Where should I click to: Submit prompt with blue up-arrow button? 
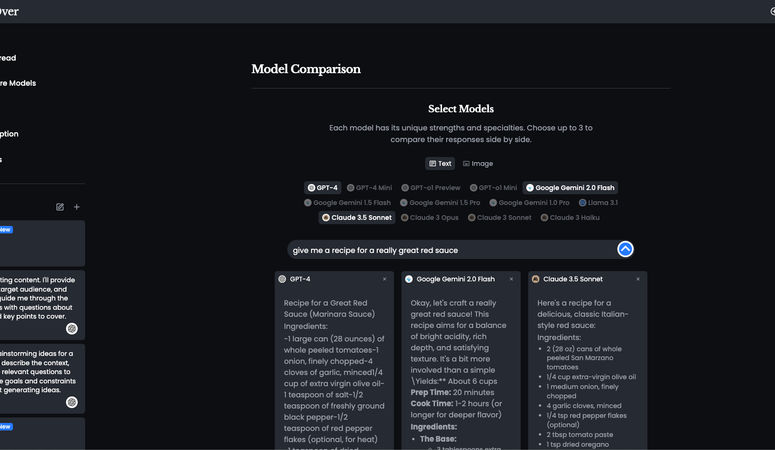tap(625, 249)
